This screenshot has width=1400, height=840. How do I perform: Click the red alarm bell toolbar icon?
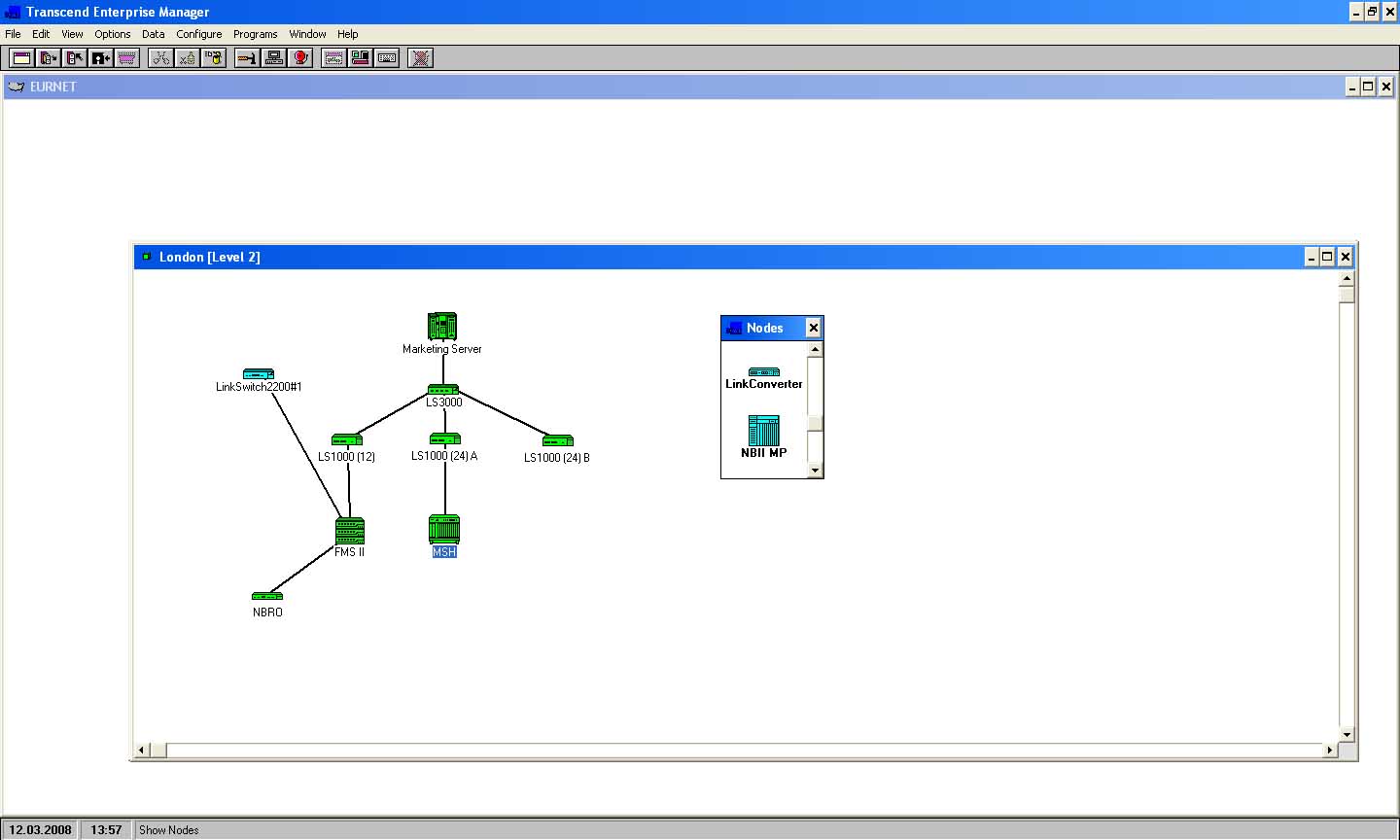(x=300, y=58)
